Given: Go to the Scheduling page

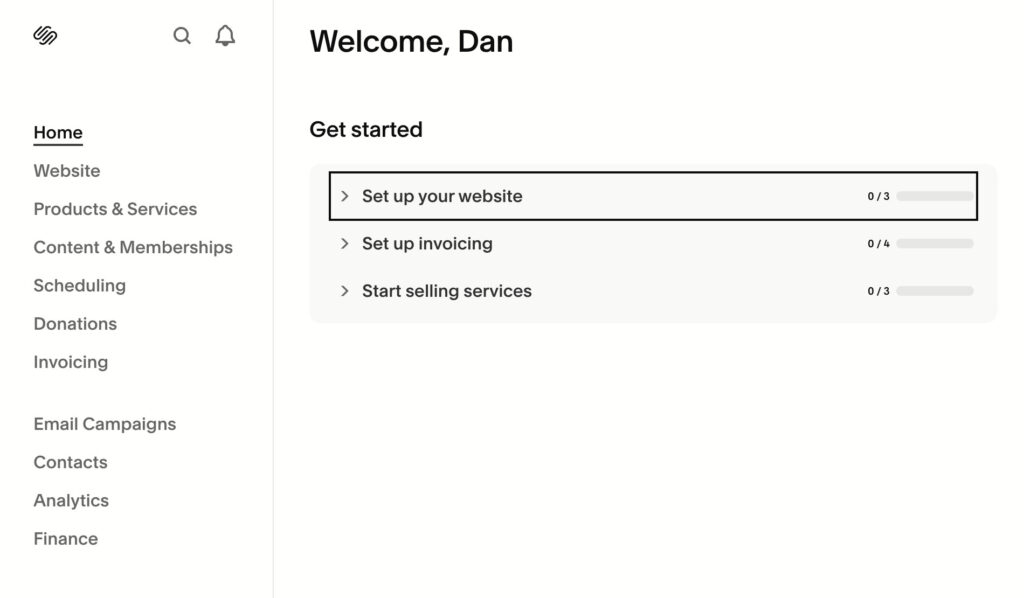Looking at the screenshot, I should tap(79, 285).
